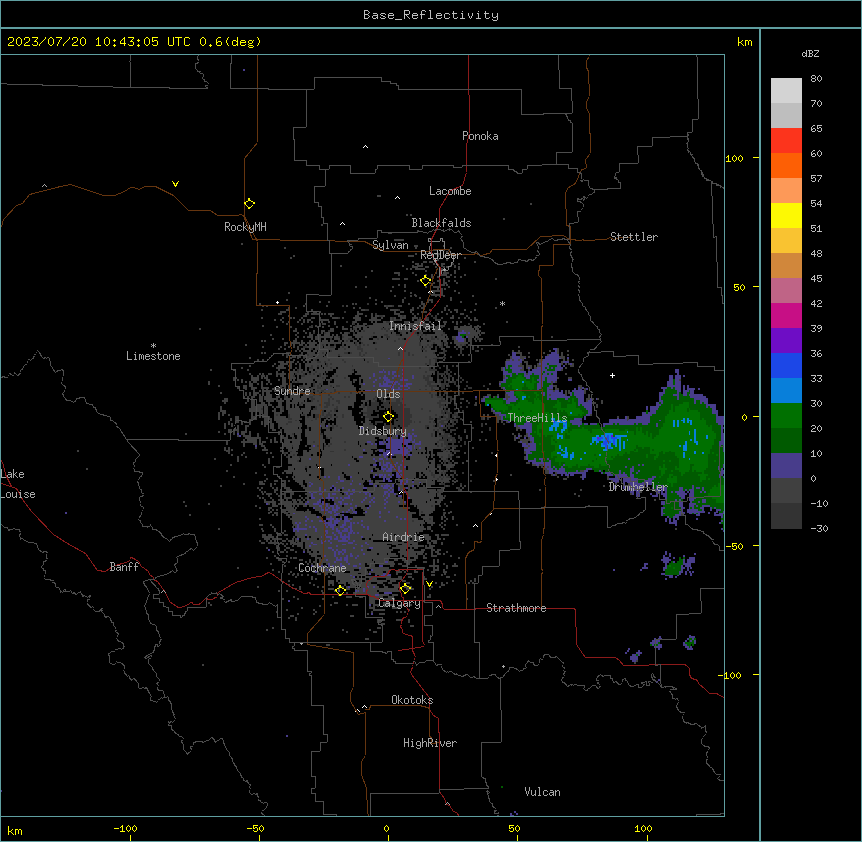This screenshot has height=842, width=862.
Task: Select the magenta 39-42 dBZ legend swatch
Action: pyautogui.click(x=786, y=315)
